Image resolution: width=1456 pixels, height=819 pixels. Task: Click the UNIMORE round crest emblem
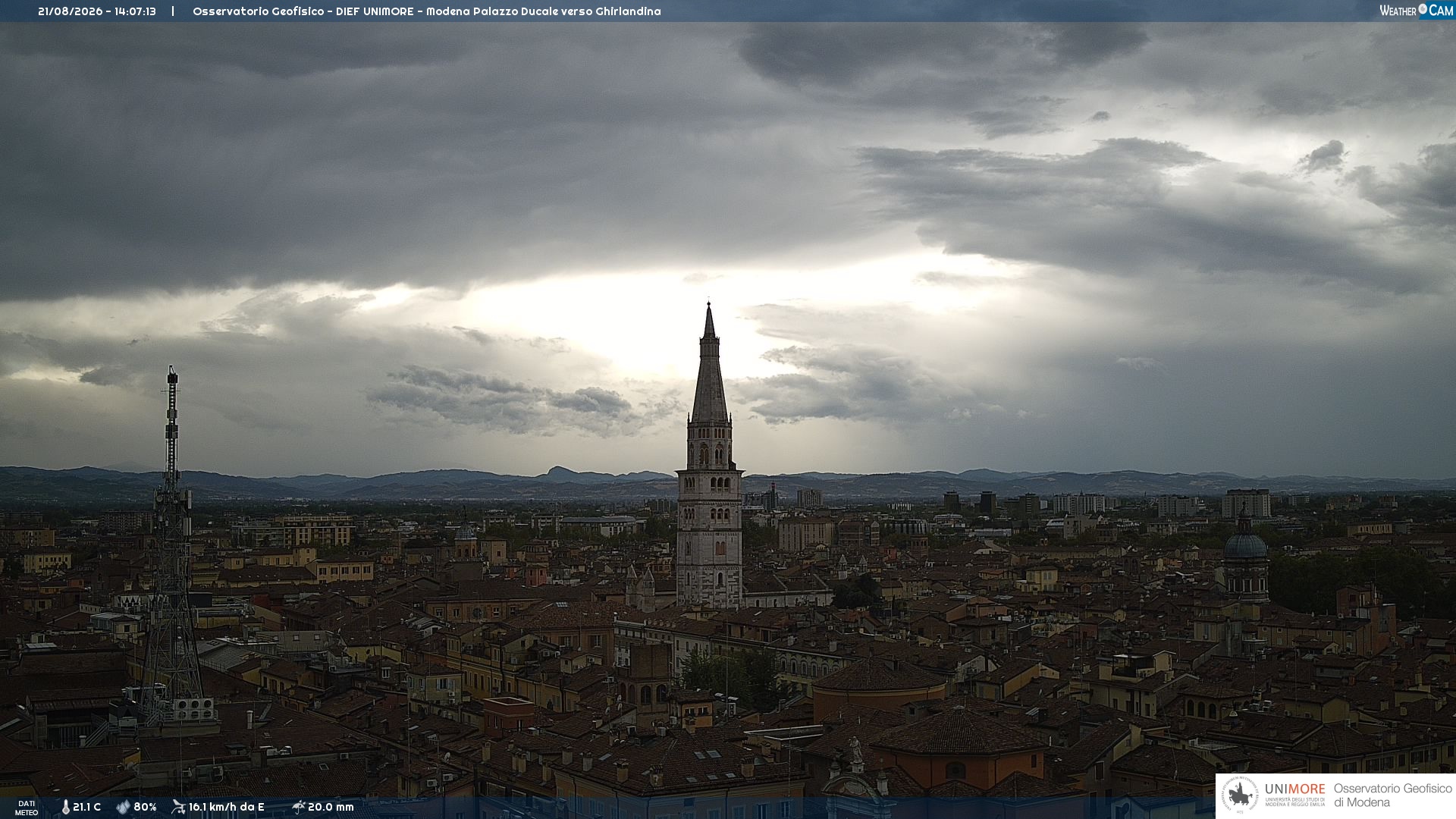click(1240, 795)
